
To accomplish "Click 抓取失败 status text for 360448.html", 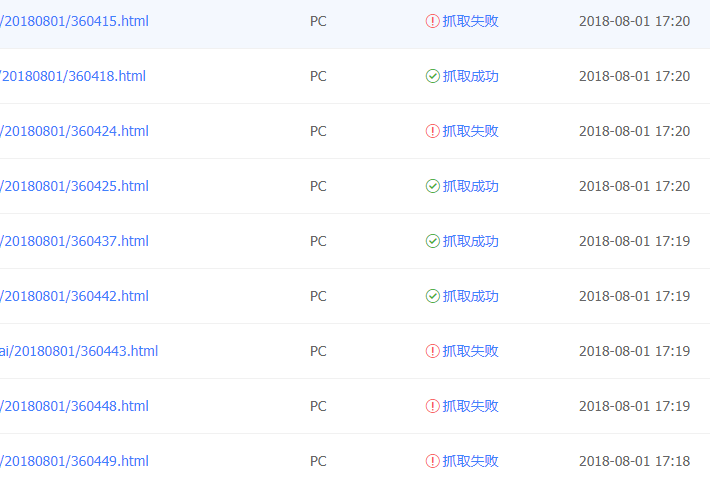I will click(x=471, y=406).
